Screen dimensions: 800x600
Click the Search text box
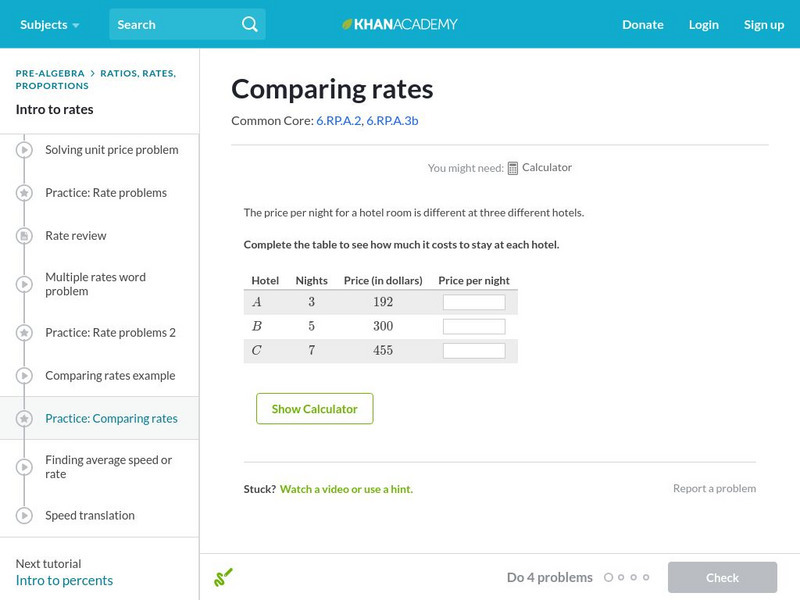point(175,24)
